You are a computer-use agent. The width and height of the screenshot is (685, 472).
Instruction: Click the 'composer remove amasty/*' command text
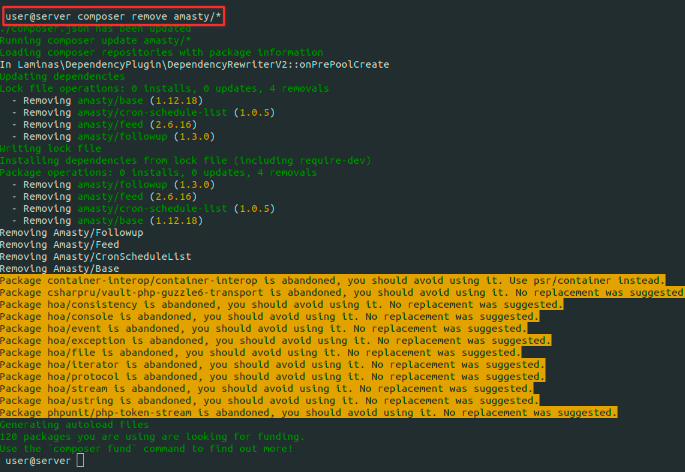point(149,17)
